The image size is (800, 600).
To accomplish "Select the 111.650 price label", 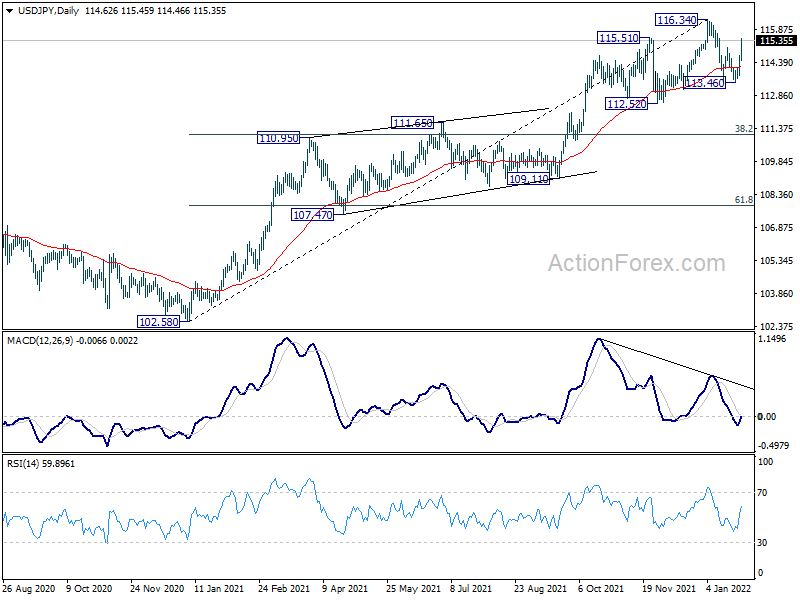I will 412,122.
